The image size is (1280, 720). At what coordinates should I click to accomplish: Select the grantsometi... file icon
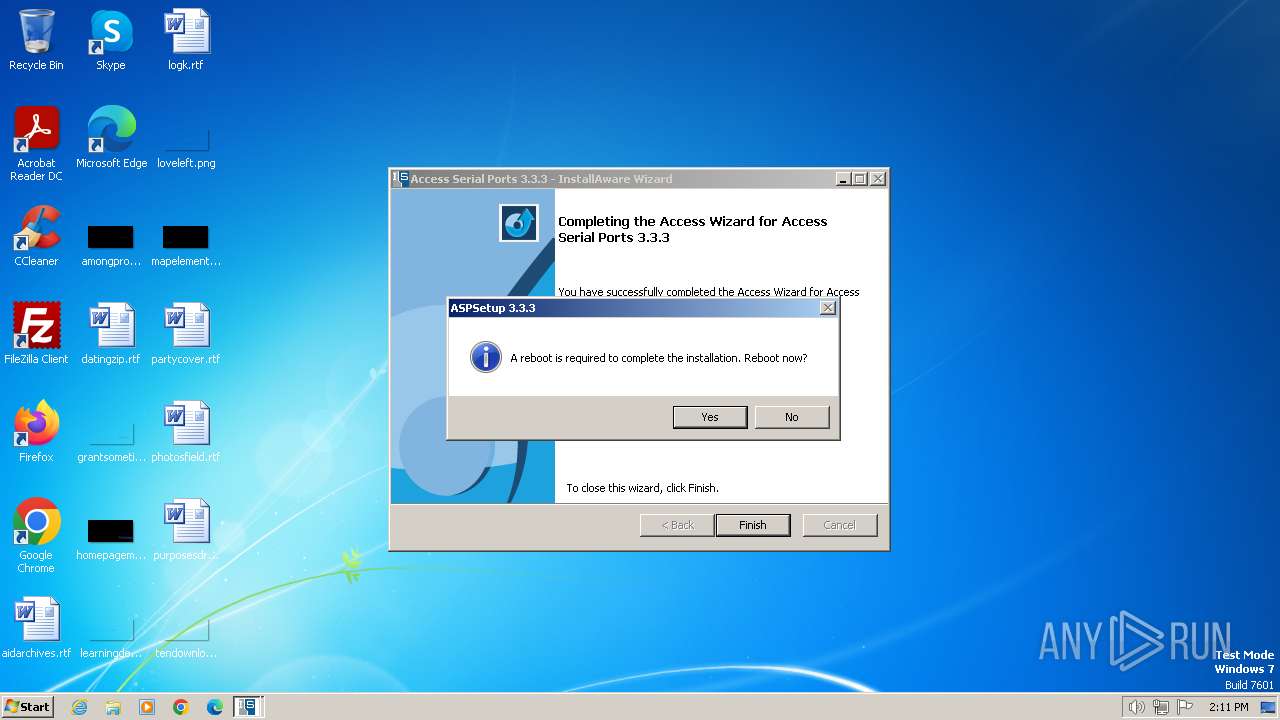[x=111, y=440]
